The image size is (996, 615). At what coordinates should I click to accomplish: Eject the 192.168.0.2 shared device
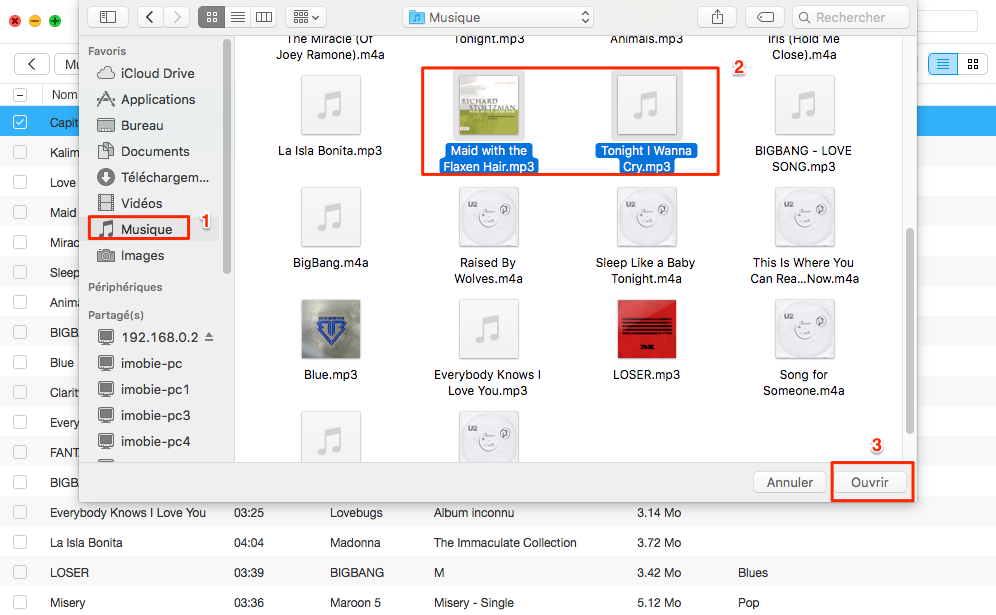coord(210,337)
